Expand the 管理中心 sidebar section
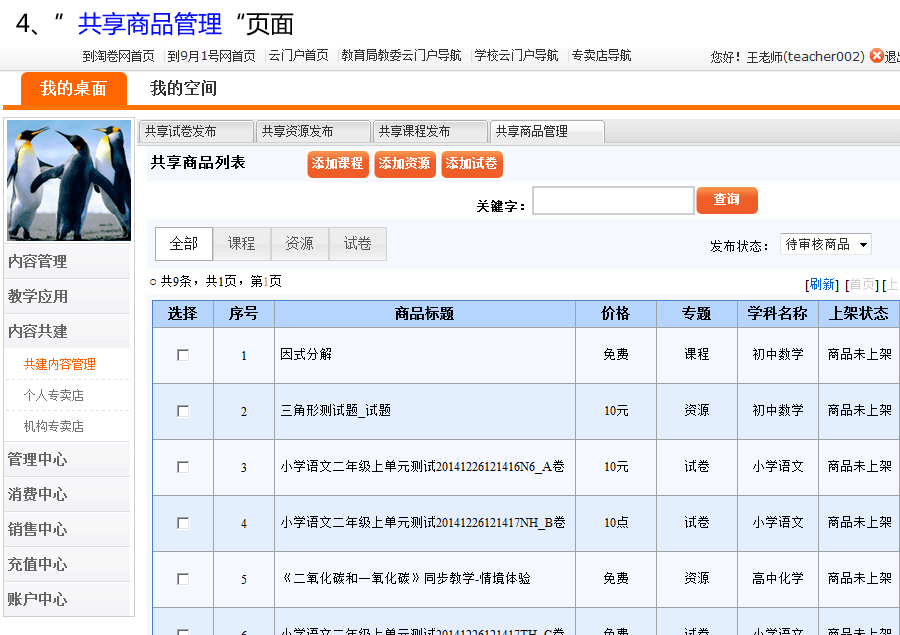This screenshot has width=900, height=635. tap(38, 460)
